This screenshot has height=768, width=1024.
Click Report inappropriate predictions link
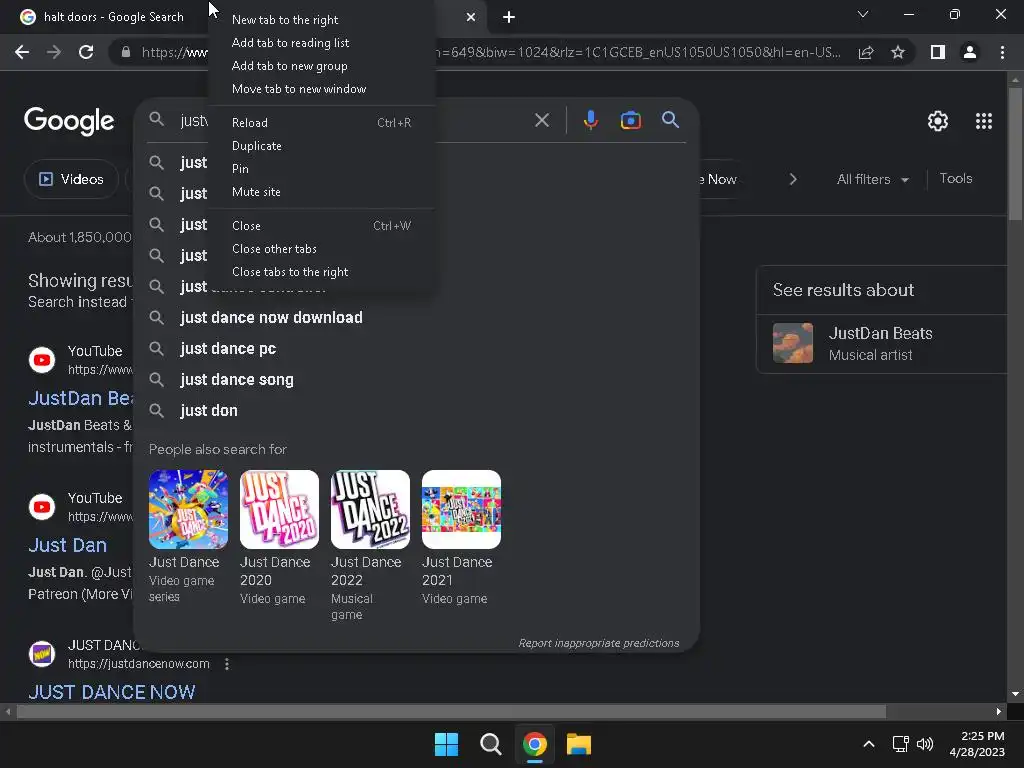pyautogui.click(x=599, y=643)
